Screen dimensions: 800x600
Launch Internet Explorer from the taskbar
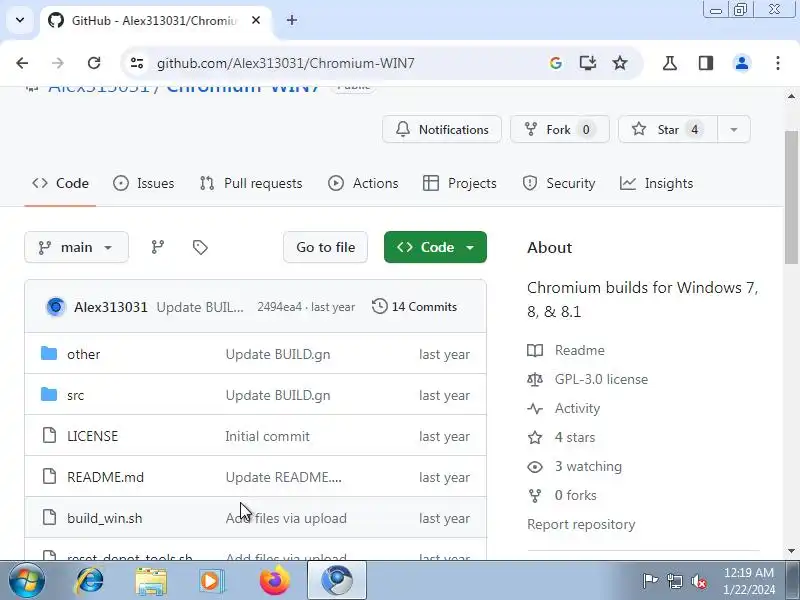click(90, 581)
